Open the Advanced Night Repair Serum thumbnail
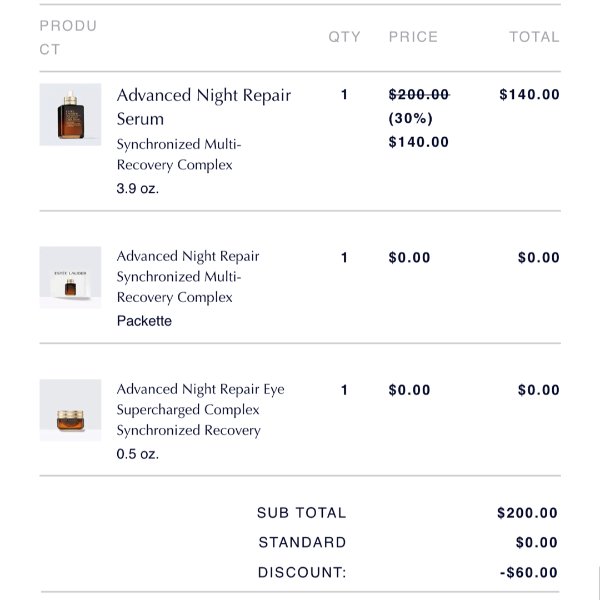Screen dimensions: 600x600 coord(70,114)
